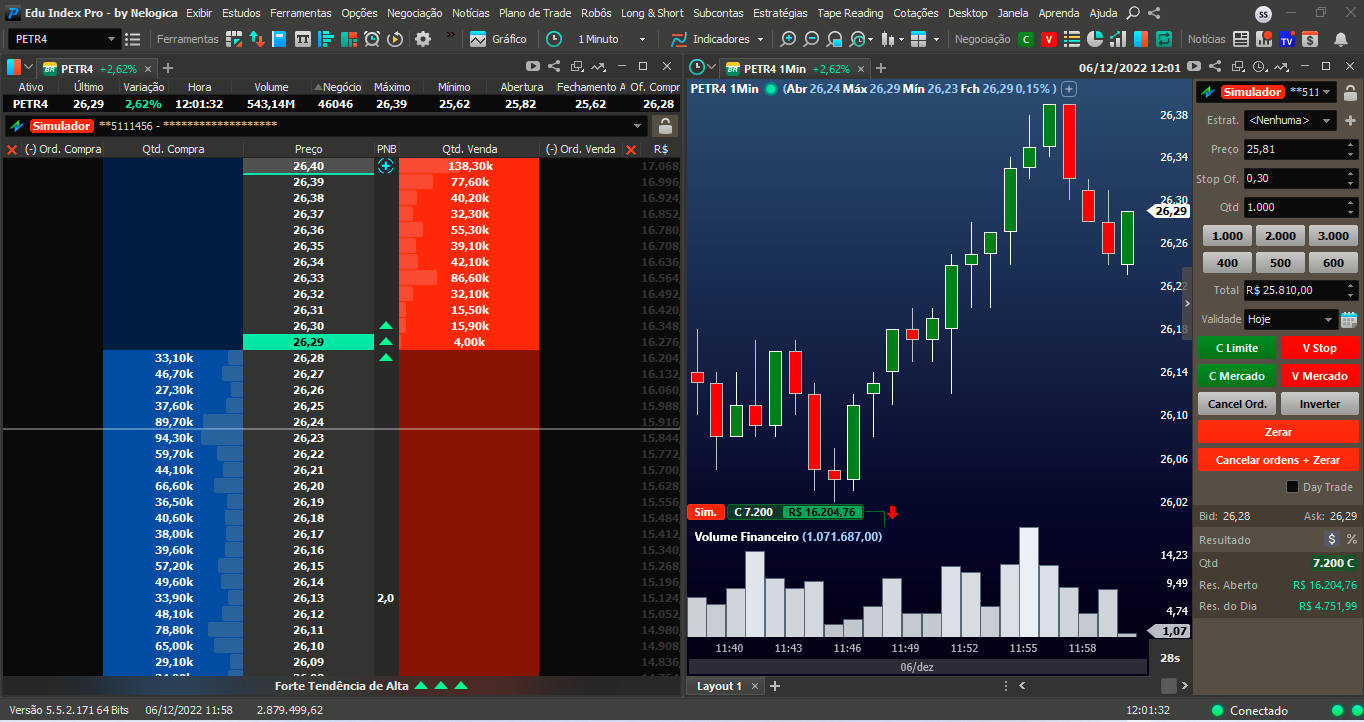This screenshot has height=722, width=1364.
Task: Click share icon in the menu bar
Action: tap(1155, 13)
